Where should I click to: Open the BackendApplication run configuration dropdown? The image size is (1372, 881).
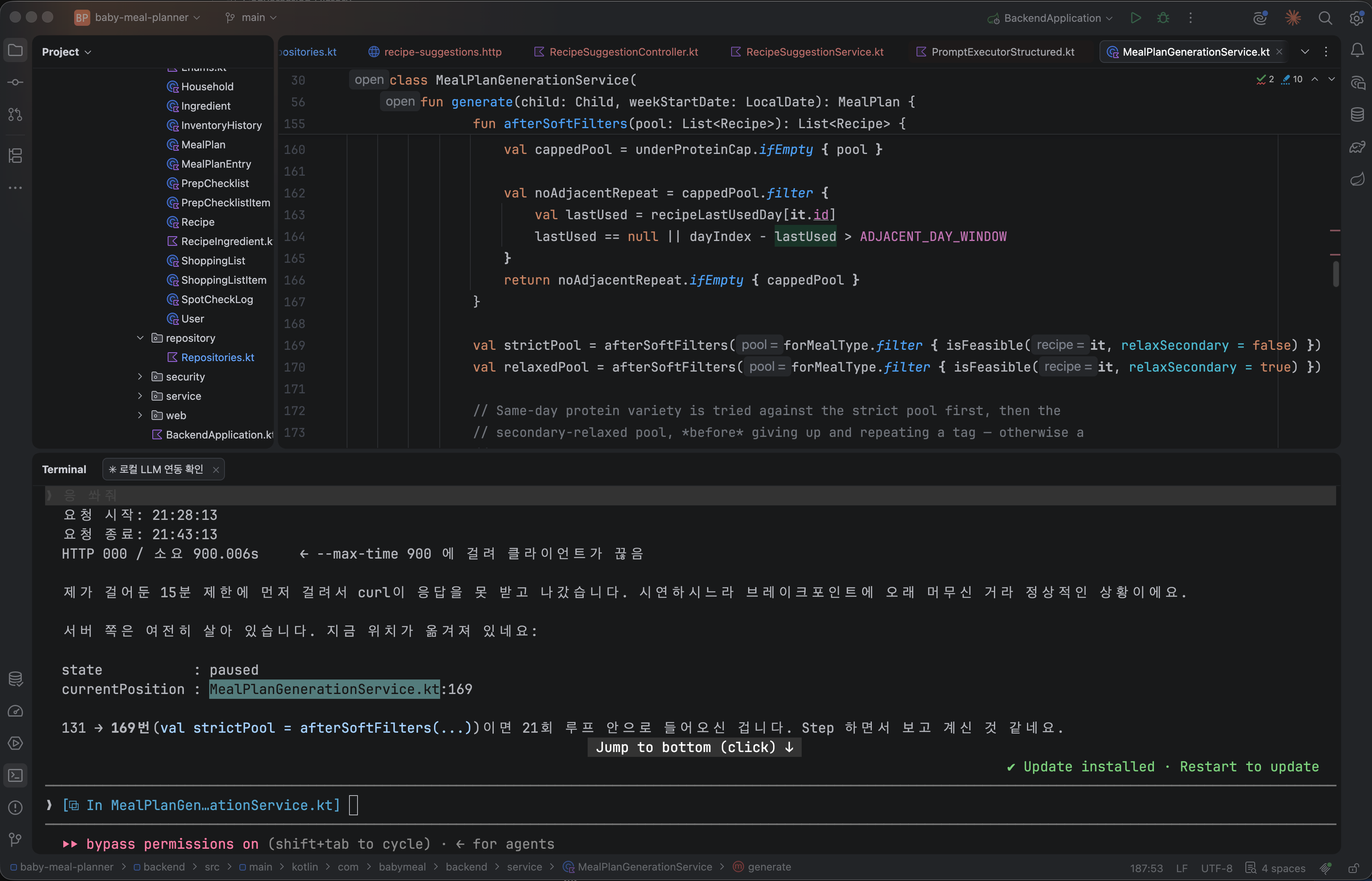[x=1050, y=18]
